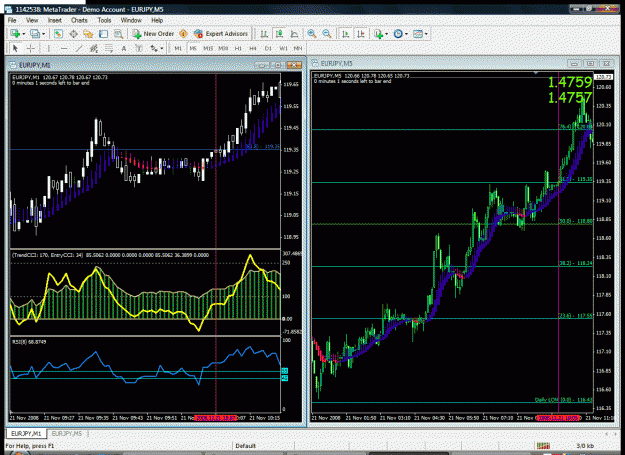Toggle Expert Advisors on or off
The width and height of the screenshot is (625, 455).
[221, 34]
